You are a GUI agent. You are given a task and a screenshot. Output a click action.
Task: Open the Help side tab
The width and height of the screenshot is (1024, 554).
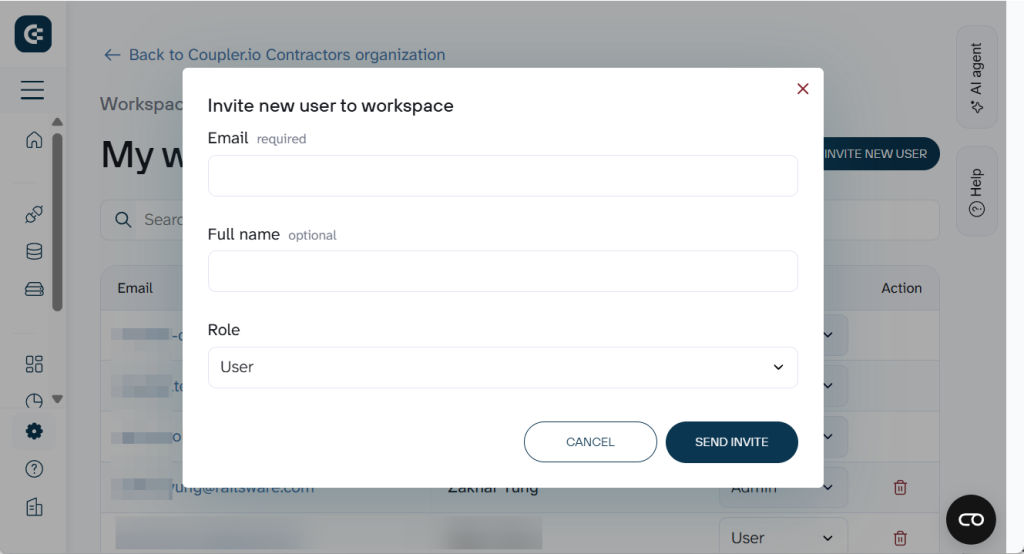tap(976, 191)
